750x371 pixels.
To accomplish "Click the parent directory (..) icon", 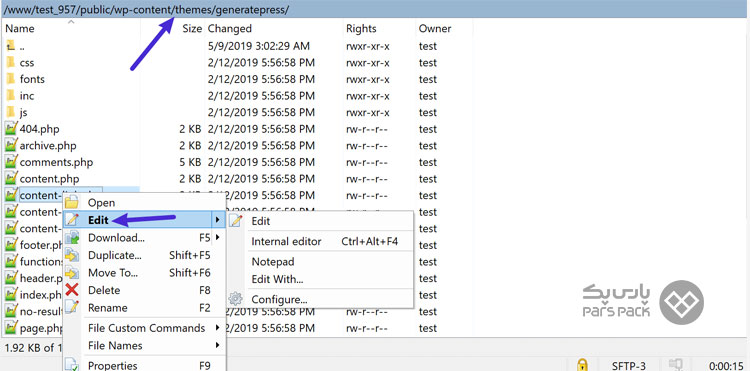I will 11,46.
